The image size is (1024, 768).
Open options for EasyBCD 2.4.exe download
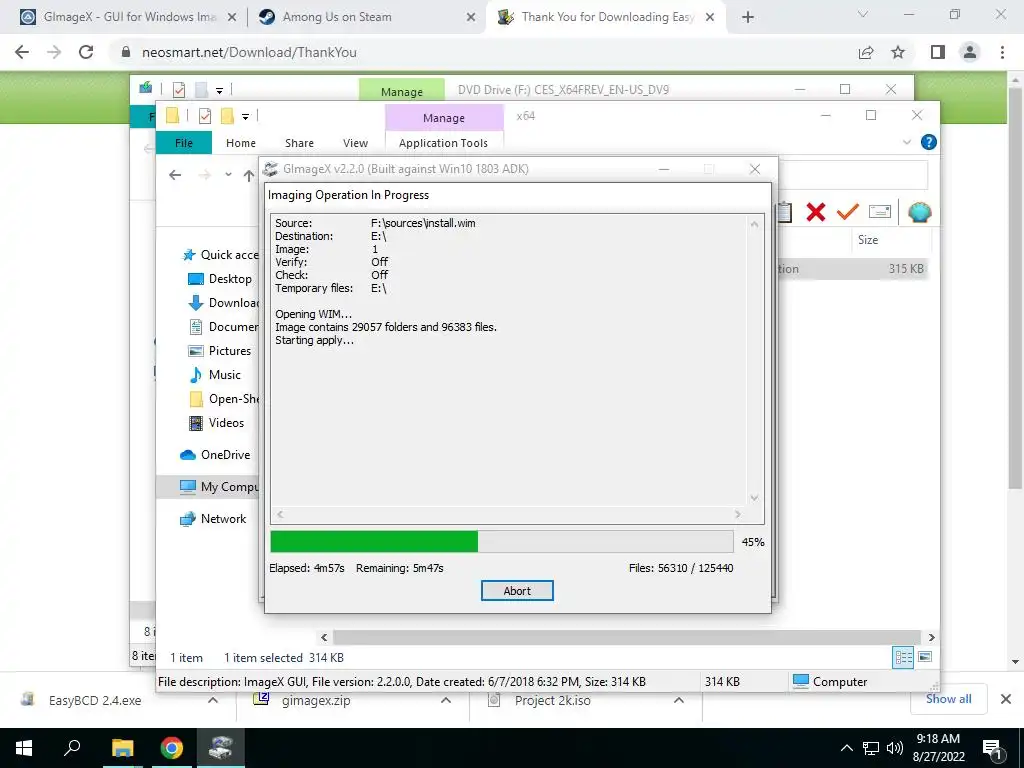coord(213,700)
